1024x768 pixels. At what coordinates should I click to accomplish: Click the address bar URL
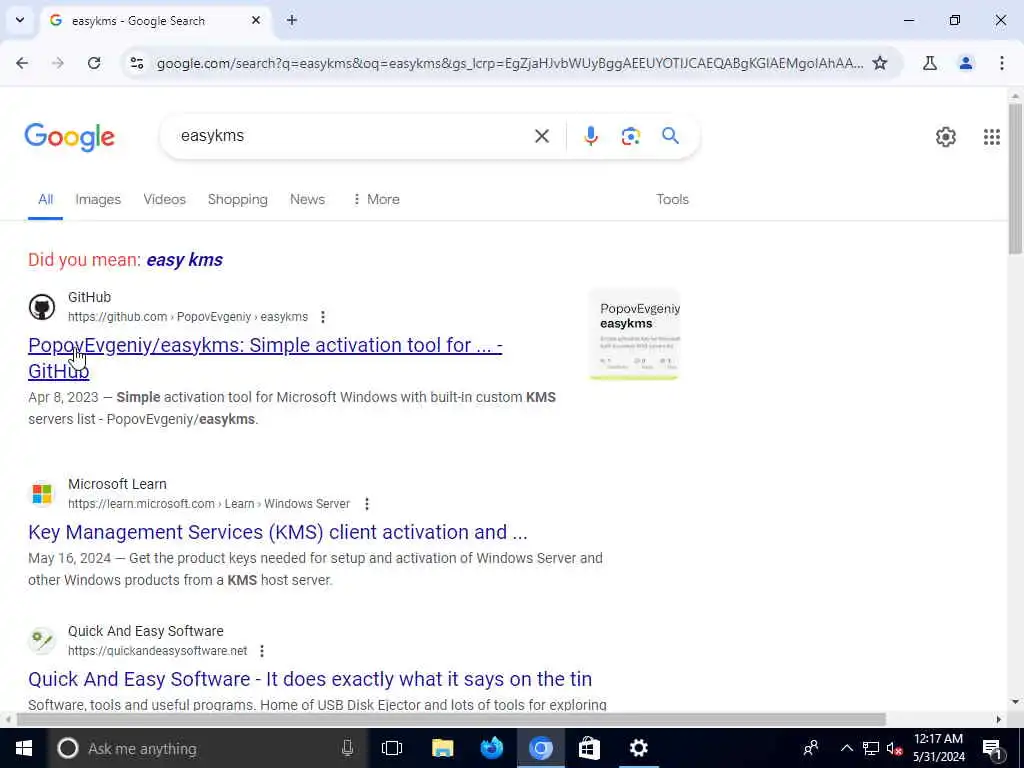509,63
